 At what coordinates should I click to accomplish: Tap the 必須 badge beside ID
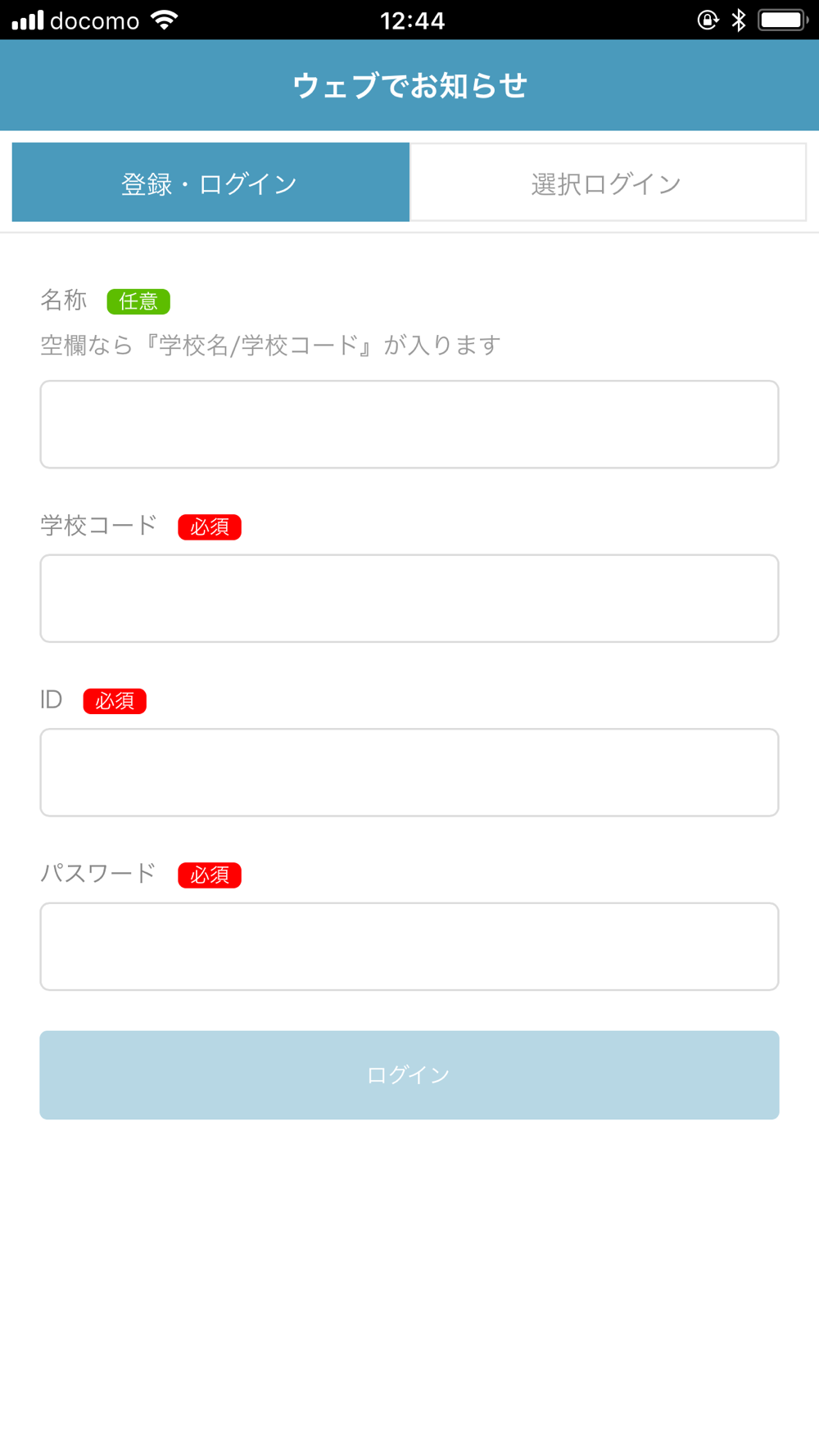pos(115,701)
